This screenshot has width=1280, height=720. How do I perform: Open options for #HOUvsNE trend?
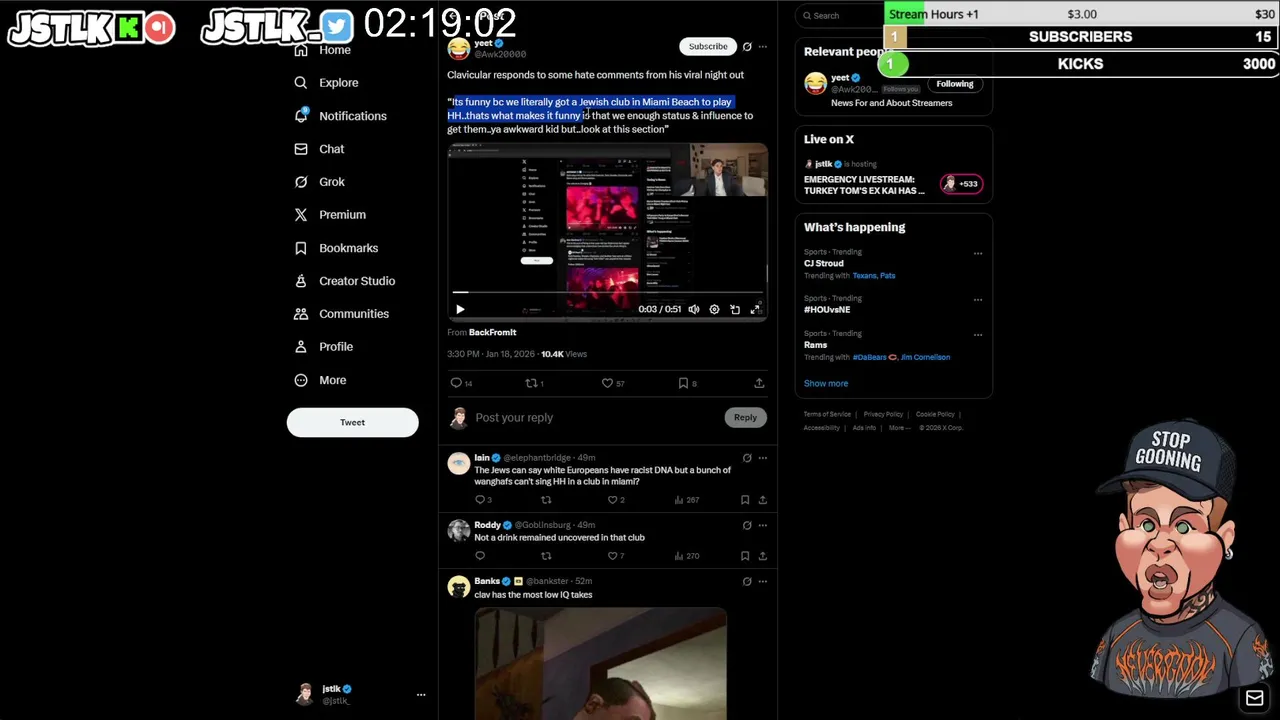tap(978, 299)
